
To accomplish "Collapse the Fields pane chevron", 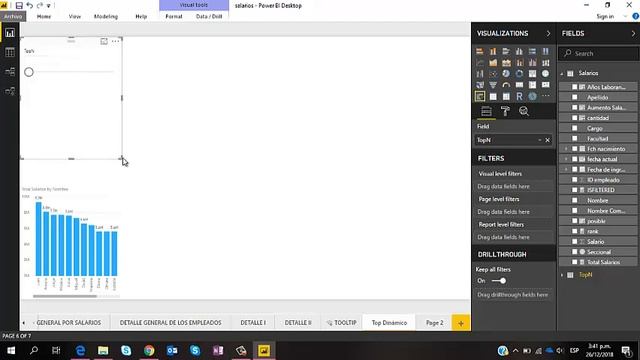I will 633,33.
